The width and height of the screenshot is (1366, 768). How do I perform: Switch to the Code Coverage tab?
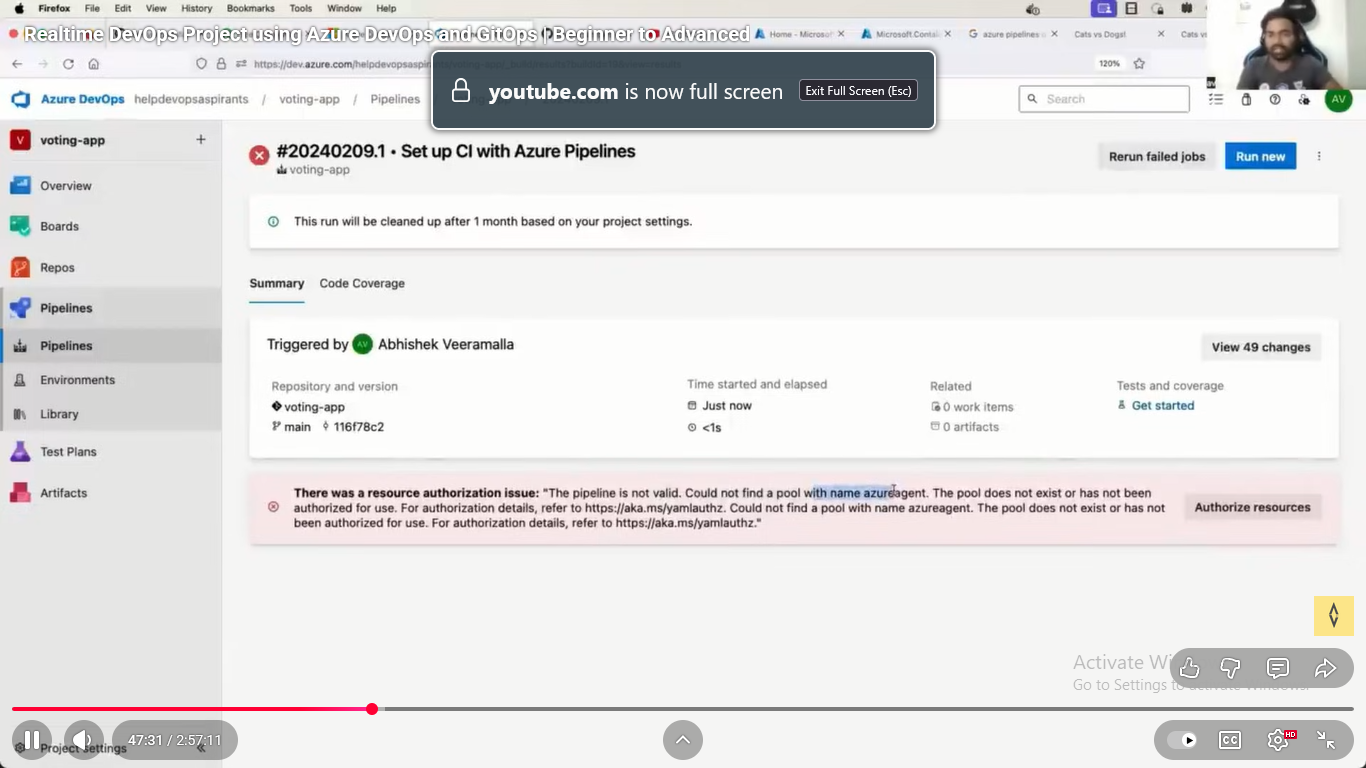tap(362, 283)
